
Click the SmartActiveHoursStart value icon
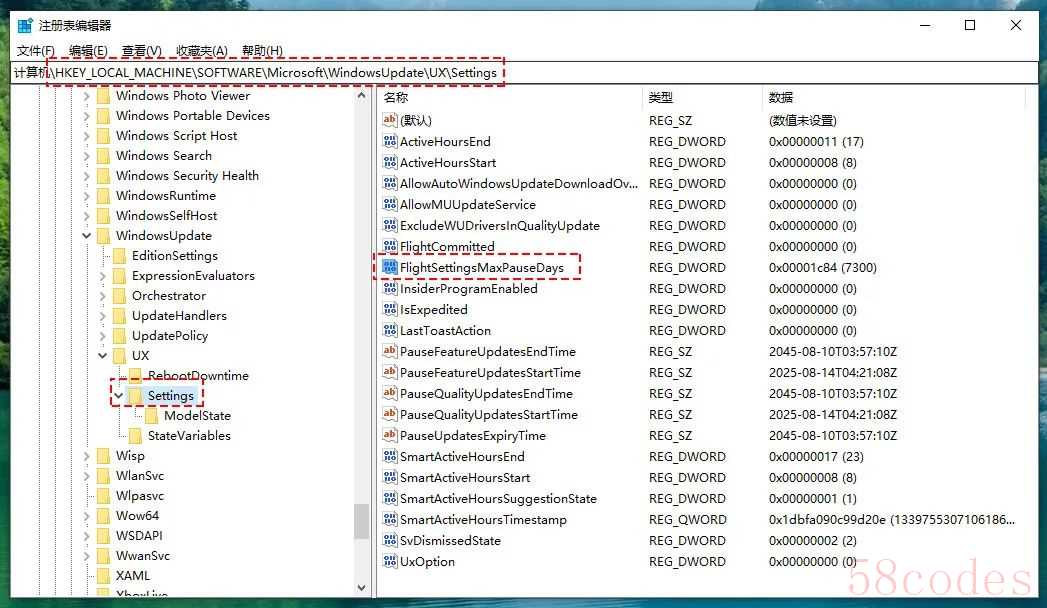pos(390,477)
